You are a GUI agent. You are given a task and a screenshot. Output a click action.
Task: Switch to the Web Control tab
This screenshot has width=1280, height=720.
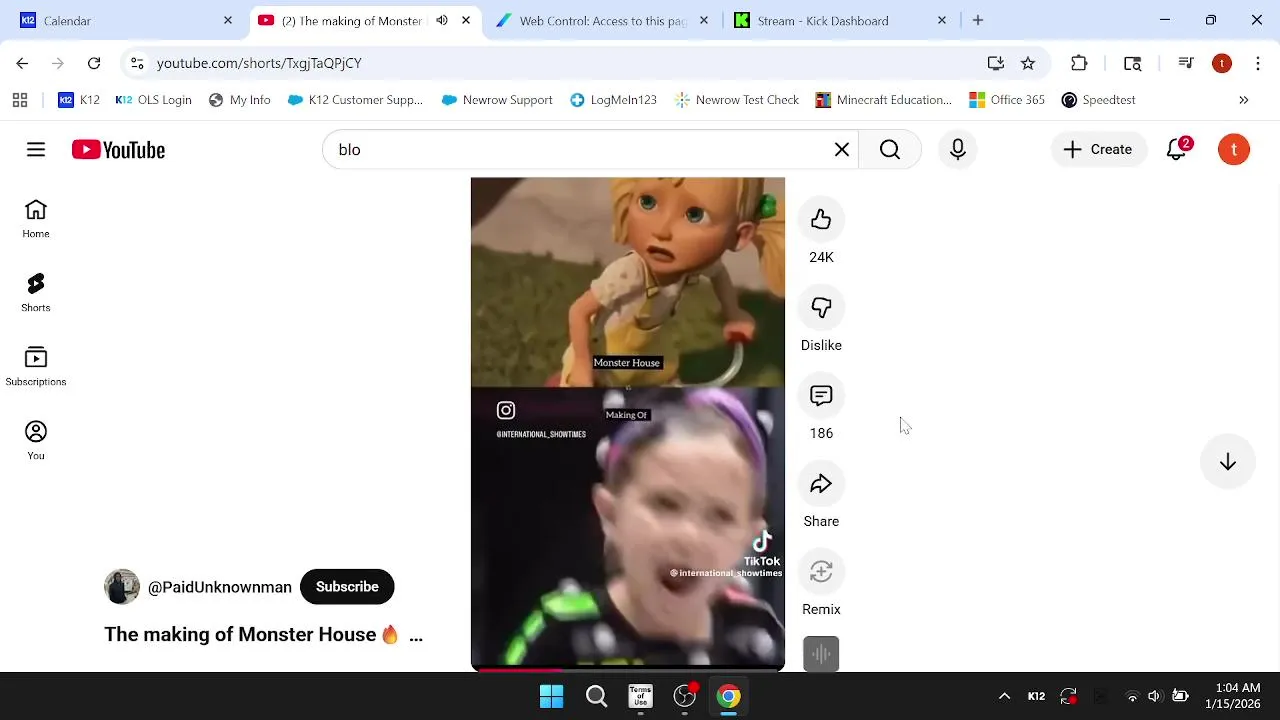click(x=603, y=20)
